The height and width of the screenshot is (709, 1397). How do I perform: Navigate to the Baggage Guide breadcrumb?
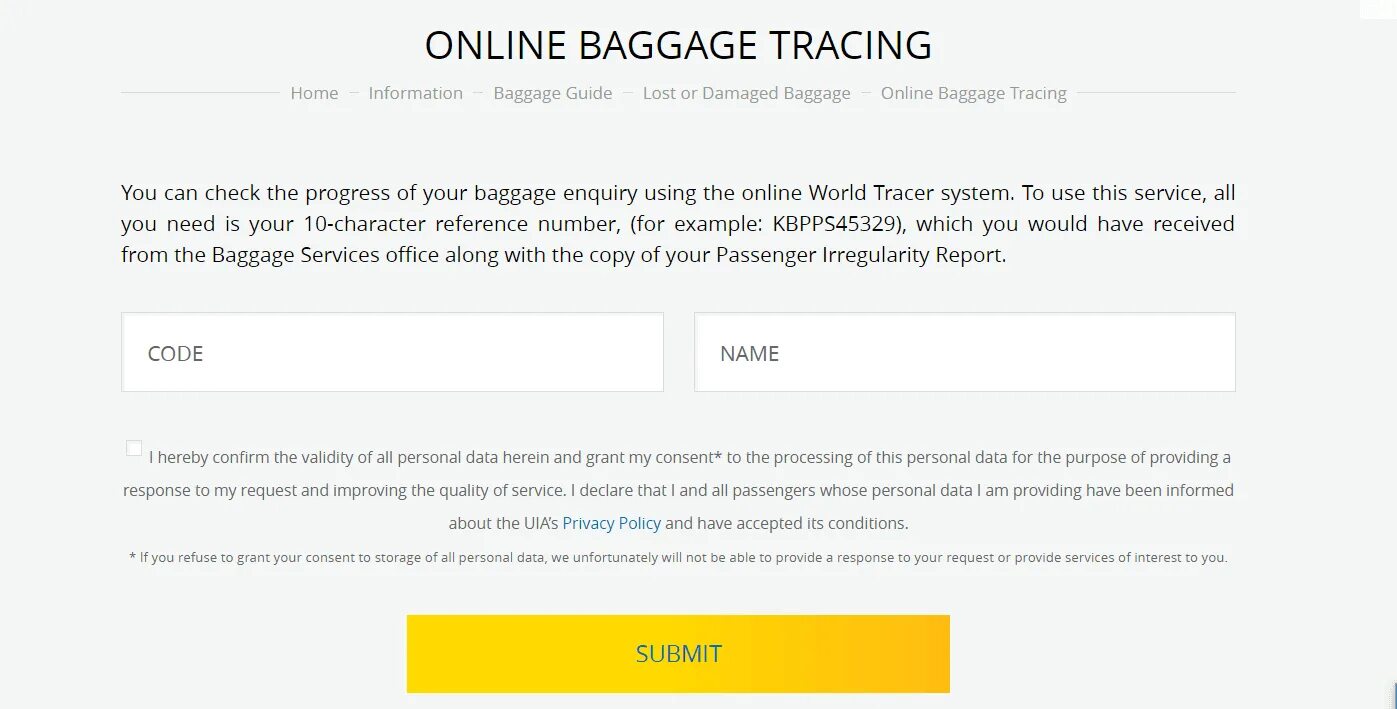tap(552, 93)
